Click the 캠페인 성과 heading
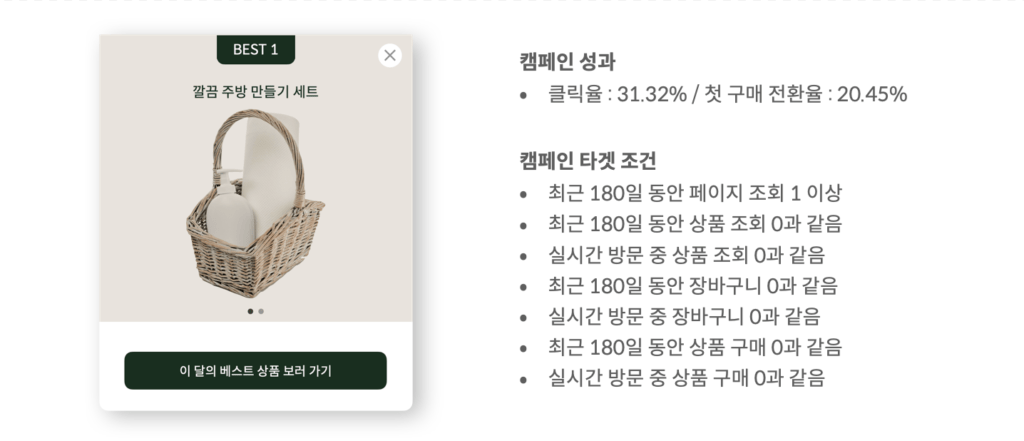Viewport: 1024px width, 441px height. [568, 61]
